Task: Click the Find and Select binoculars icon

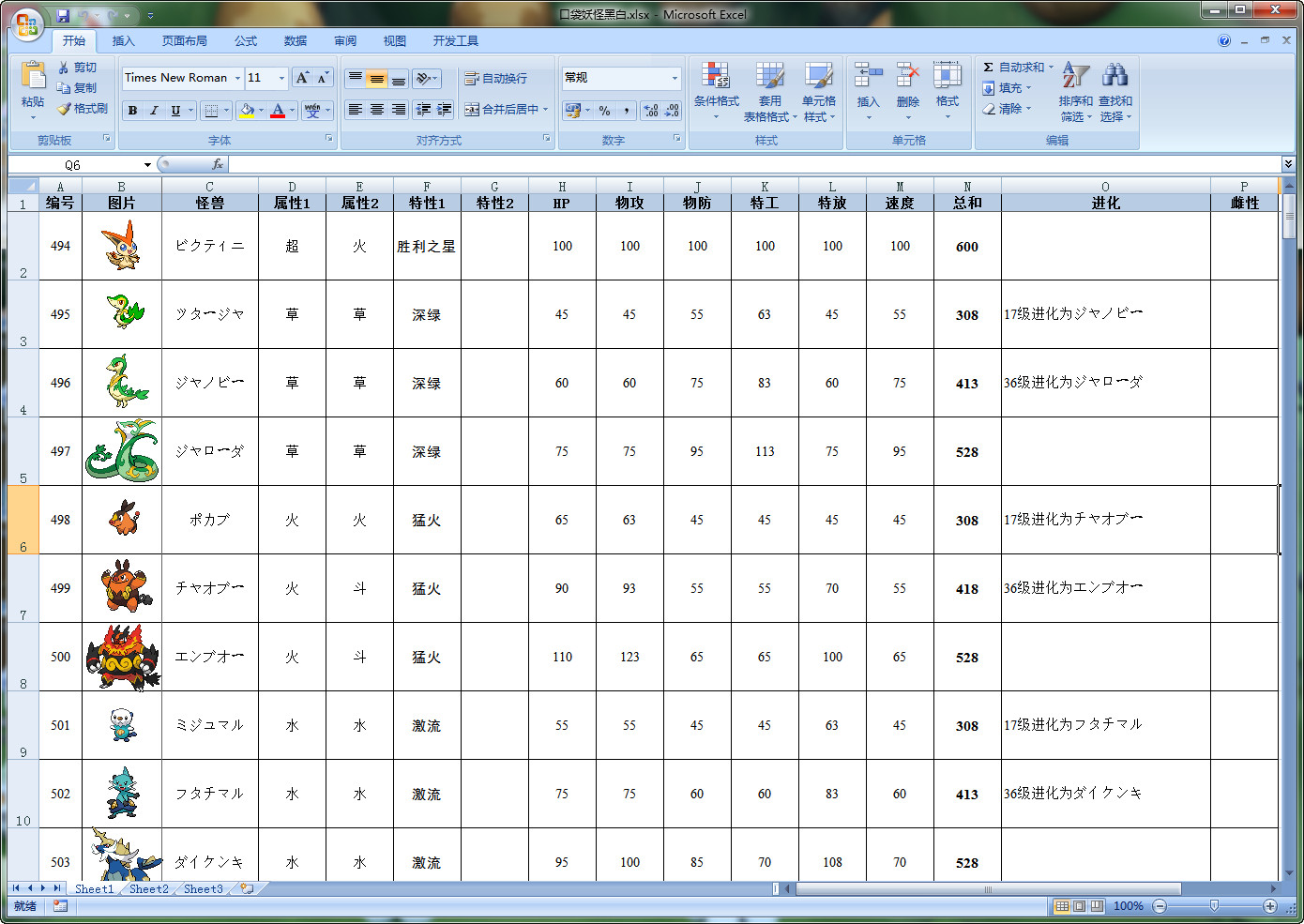Action: point(1115,76)
